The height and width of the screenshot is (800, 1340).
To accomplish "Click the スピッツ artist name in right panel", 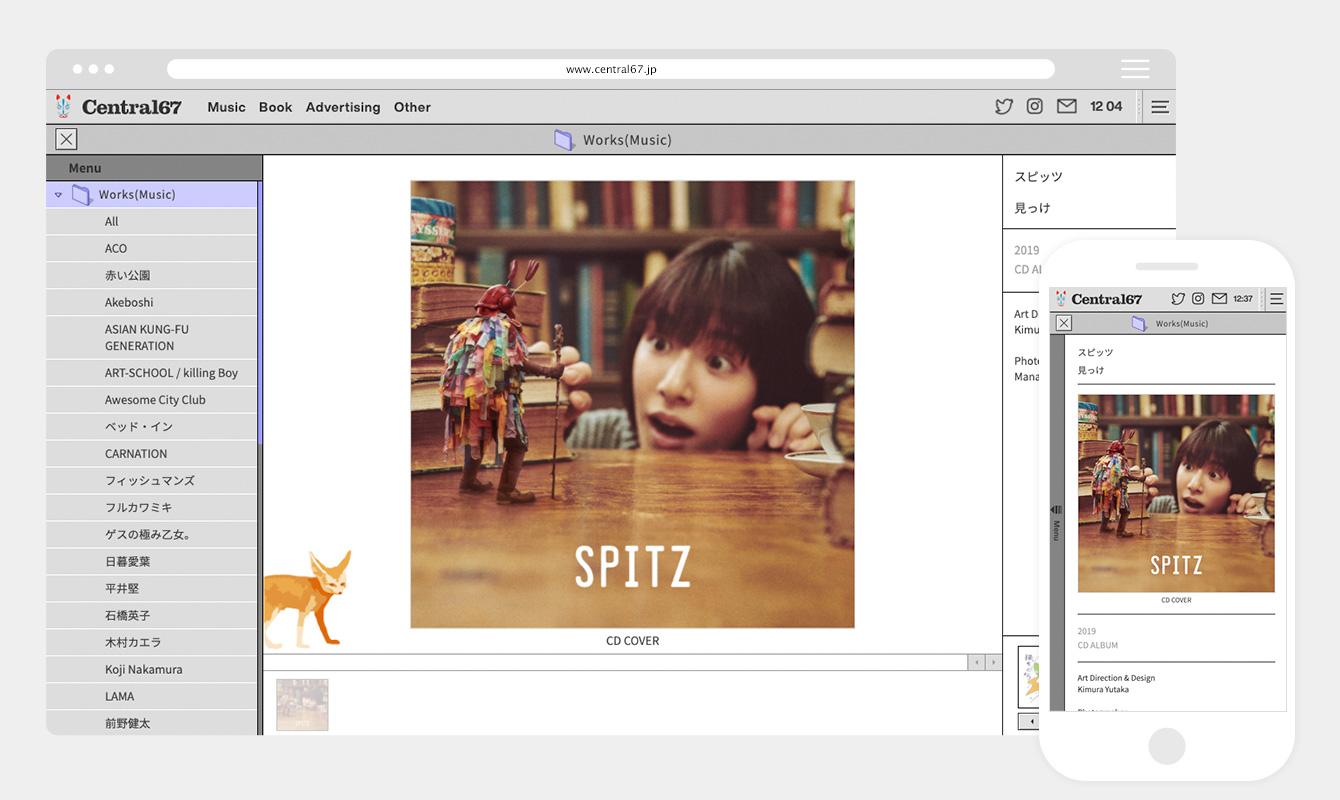I will (x=1039, y=177).
